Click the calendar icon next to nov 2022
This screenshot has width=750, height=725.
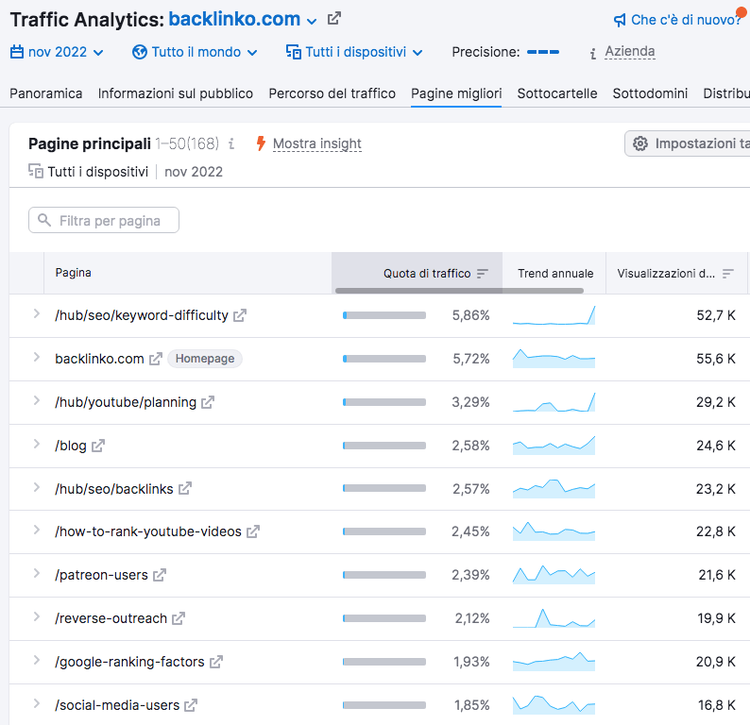[17, 52]
